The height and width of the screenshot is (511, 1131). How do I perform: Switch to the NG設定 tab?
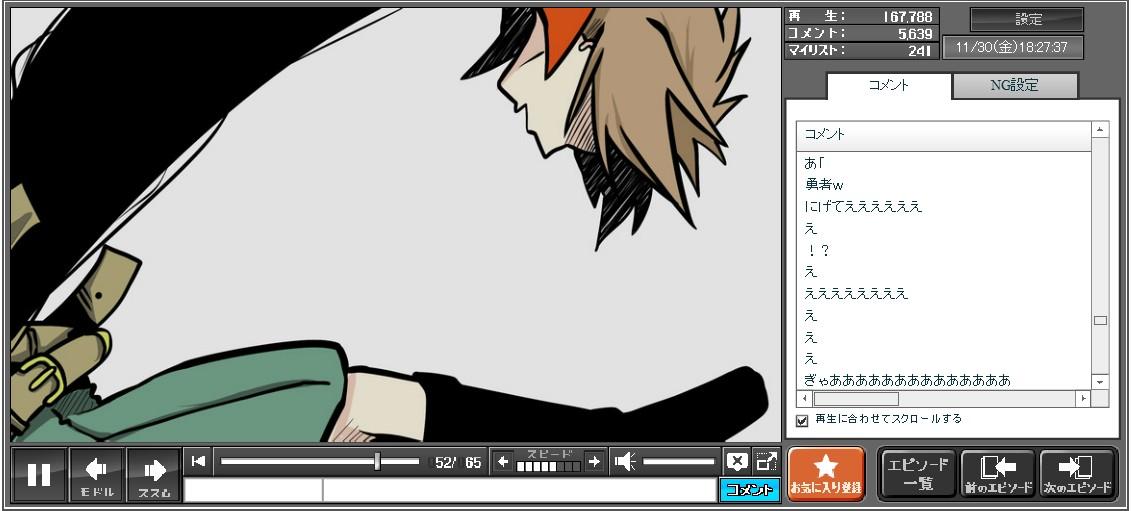[x=1014, y=86]
